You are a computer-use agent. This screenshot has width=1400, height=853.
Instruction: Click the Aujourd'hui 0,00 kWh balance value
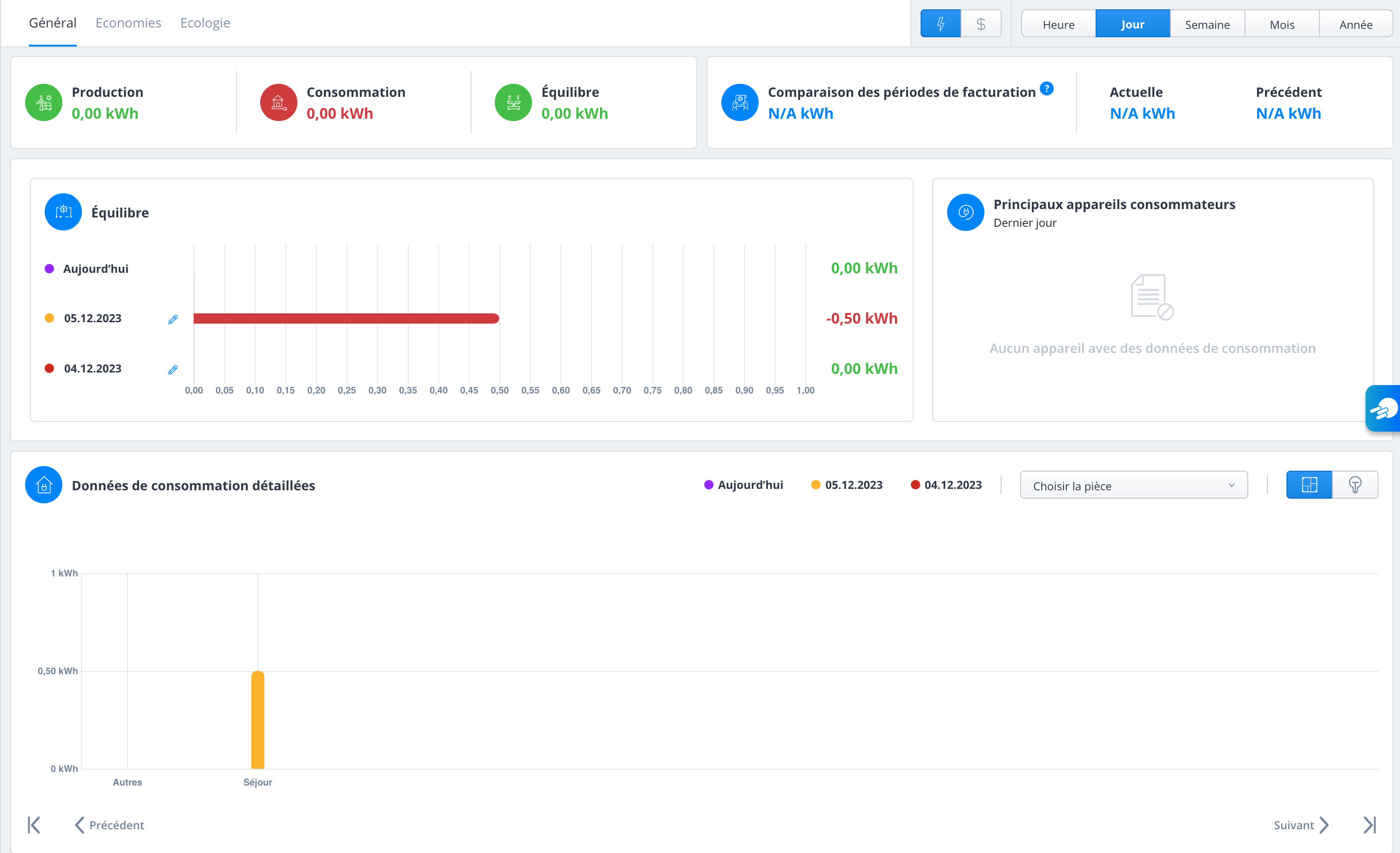tap(864, 268)
